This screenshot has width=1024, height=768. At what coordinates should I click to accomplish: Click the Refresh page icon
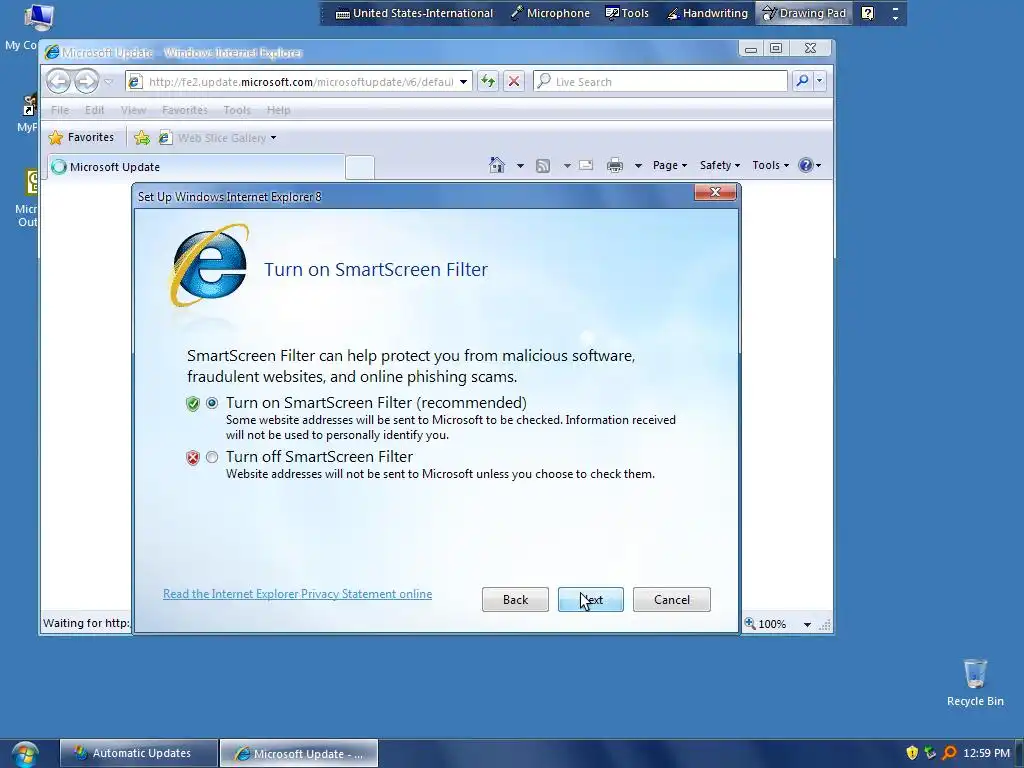click(488, 81)
